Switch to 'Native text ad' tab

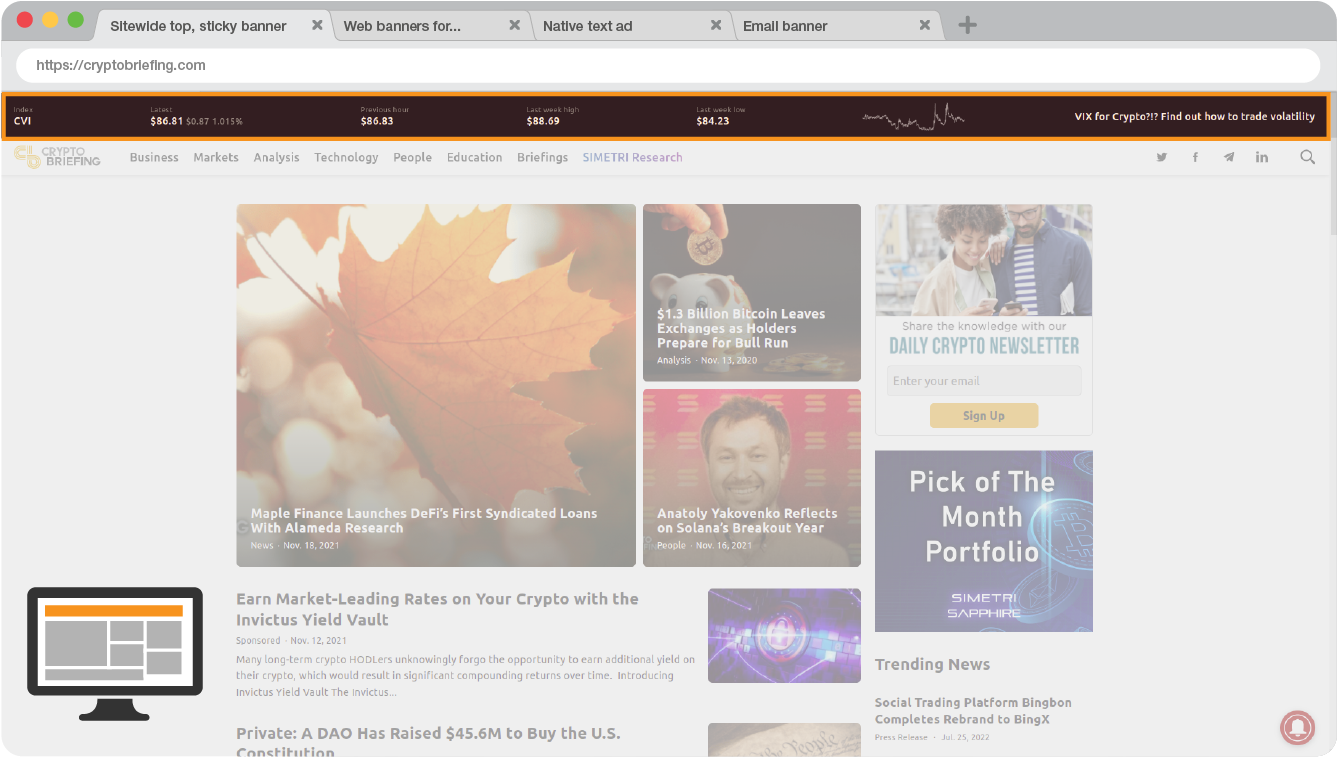[x=630, y=26]
